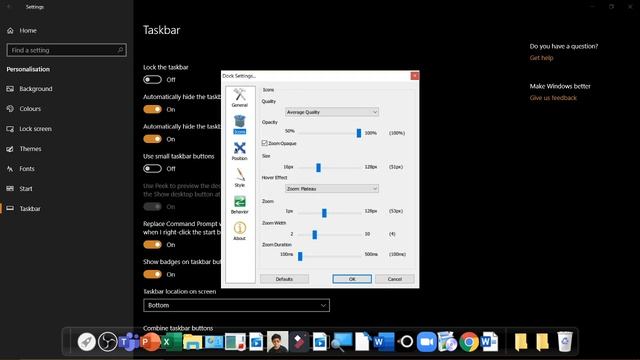Uncheck the Zoom Opaque checkbox

click(264, 143)
